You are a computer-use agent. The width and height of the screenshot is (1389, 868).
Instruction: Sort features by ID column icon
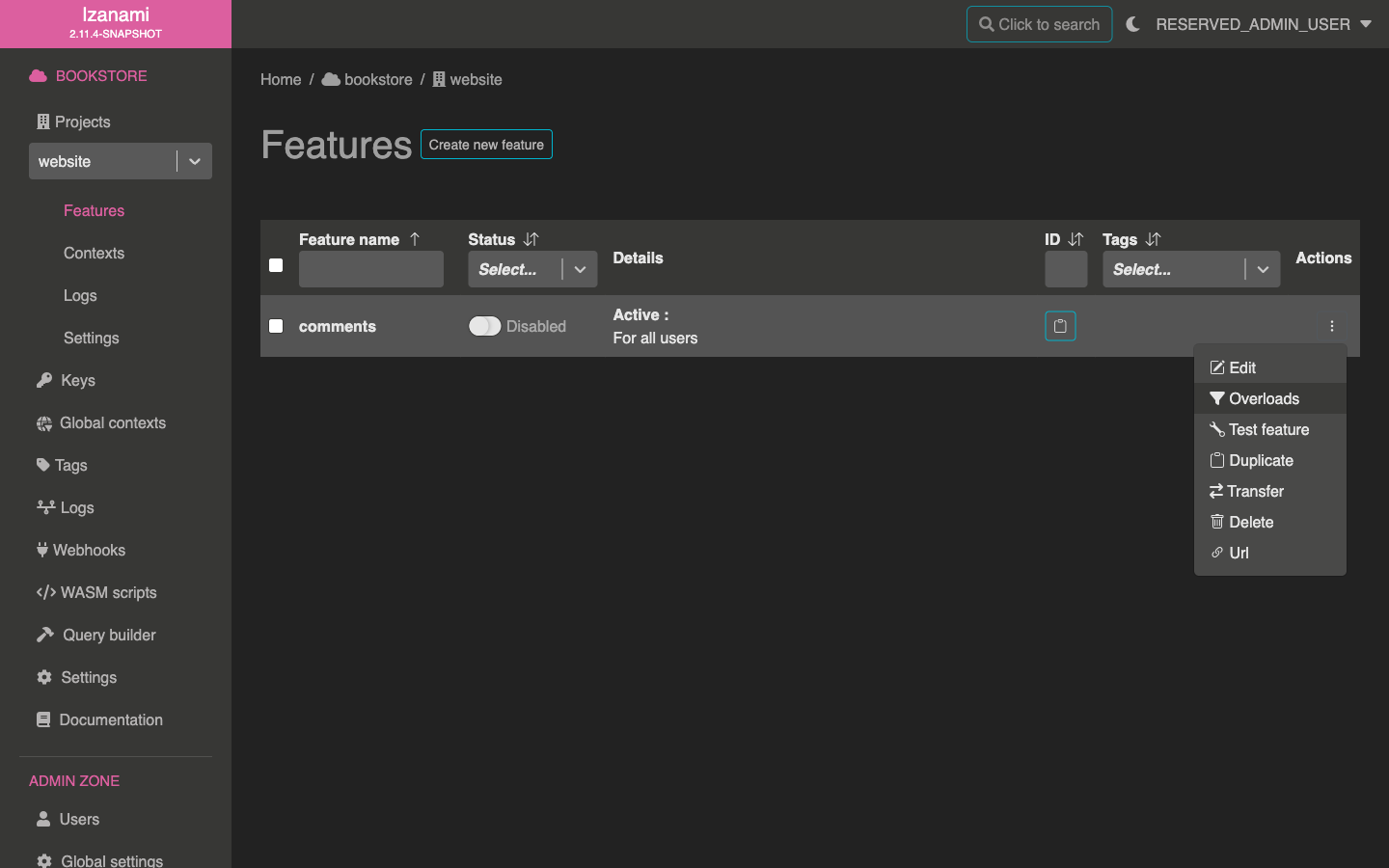coord(1076,239)
